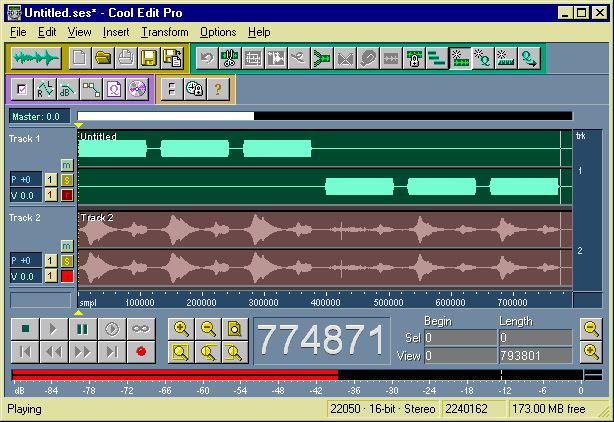
Task: Mute Track 2 with its m button
Action: [x=67, y=246]
